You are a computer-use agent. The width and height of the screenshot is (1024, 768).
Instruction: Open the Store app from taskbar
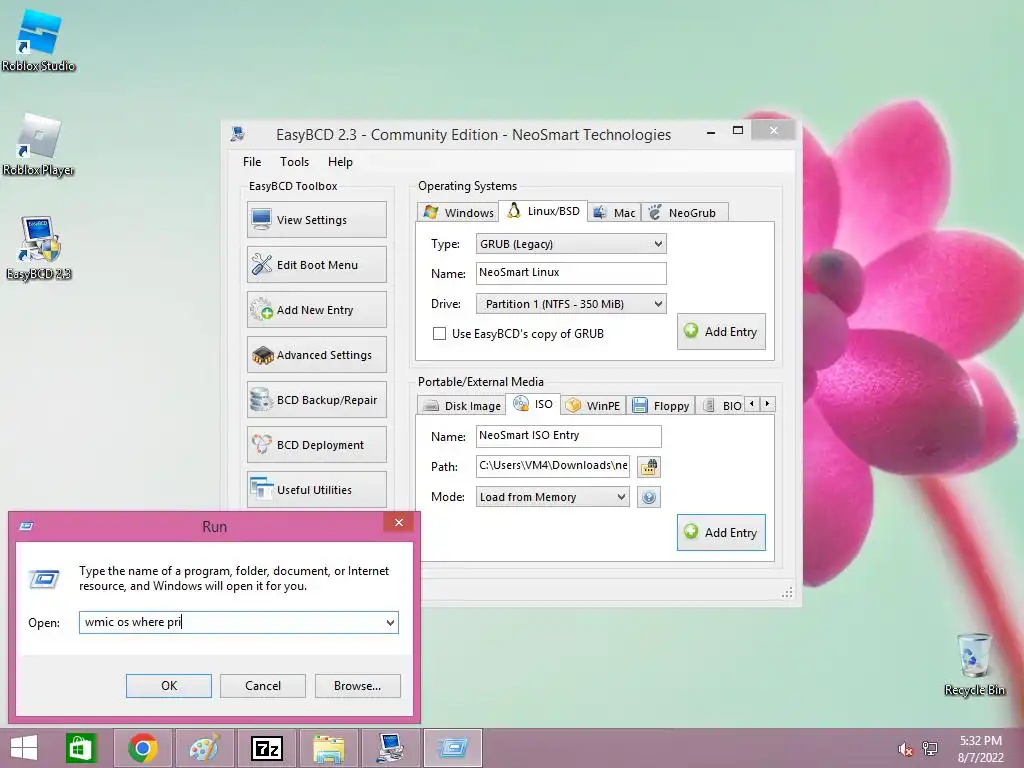80,748
